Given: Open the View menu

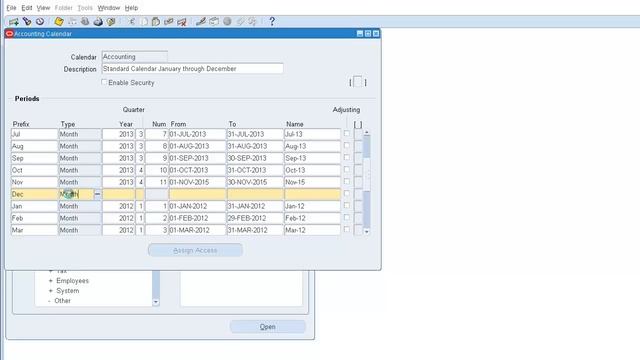Looking at the screenshot, I should point(43,8).
